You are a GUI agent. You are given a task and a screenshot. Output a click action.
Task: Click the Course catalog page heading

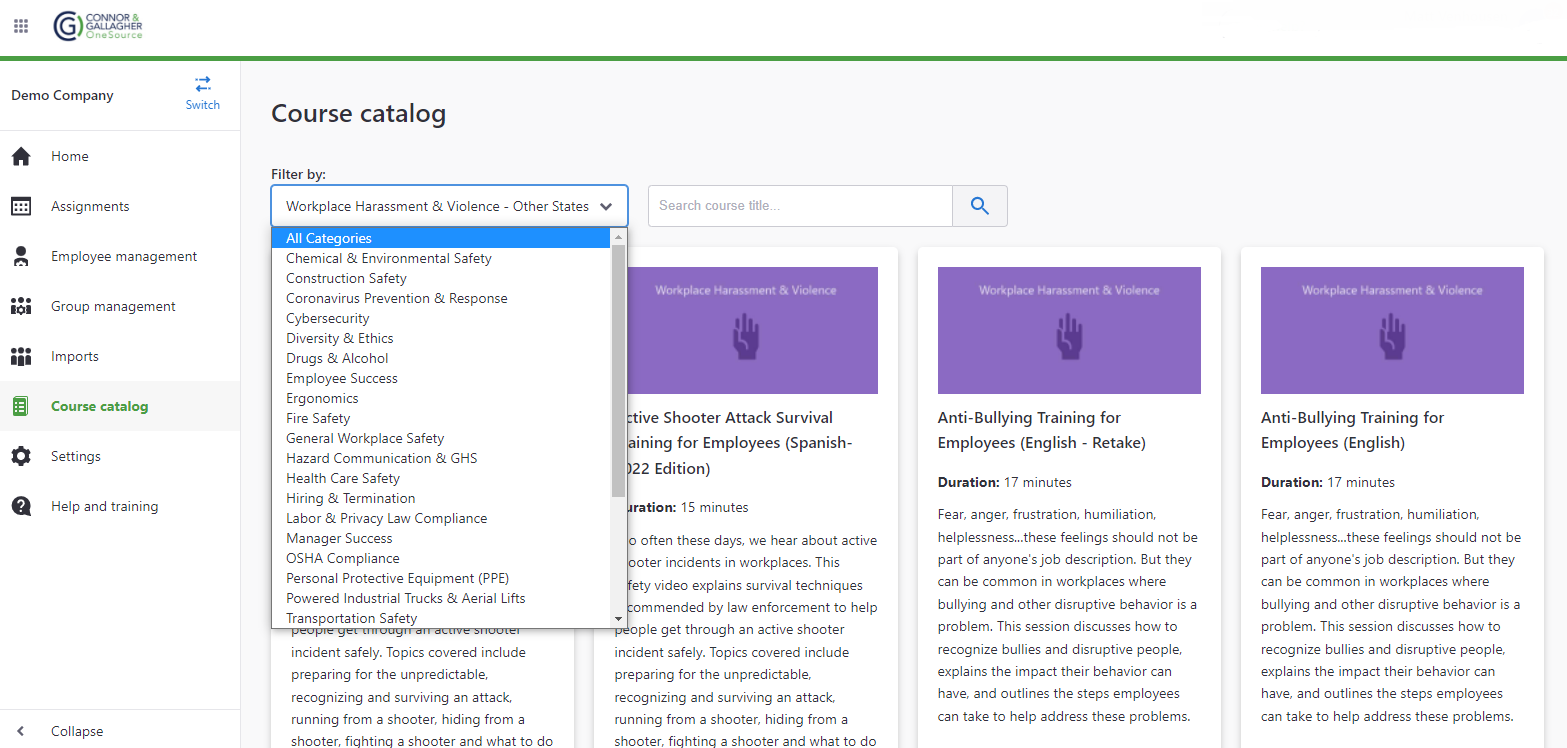tap(358, 114)
